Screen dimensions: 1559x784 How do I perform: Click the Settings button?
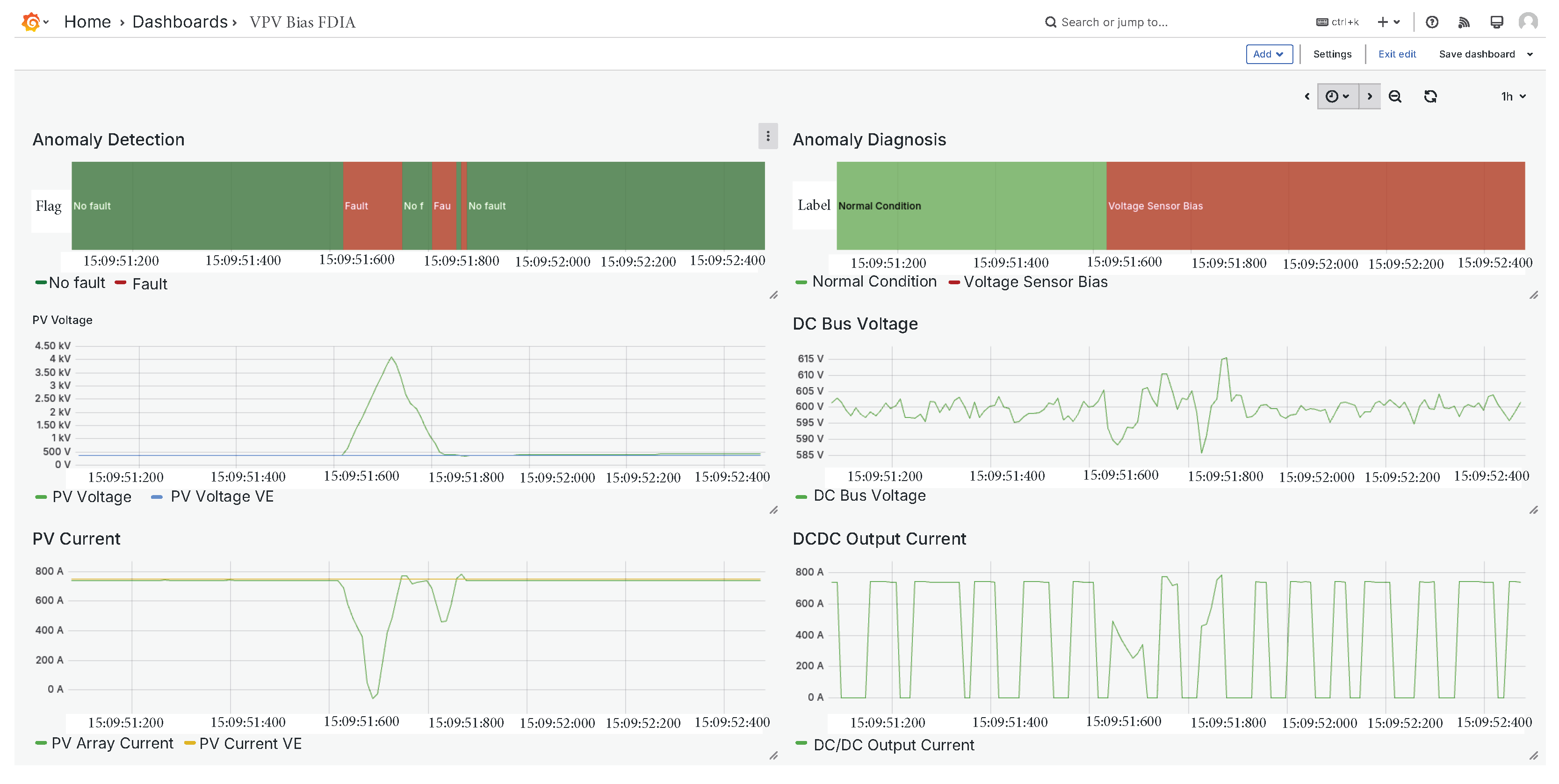1331,54
